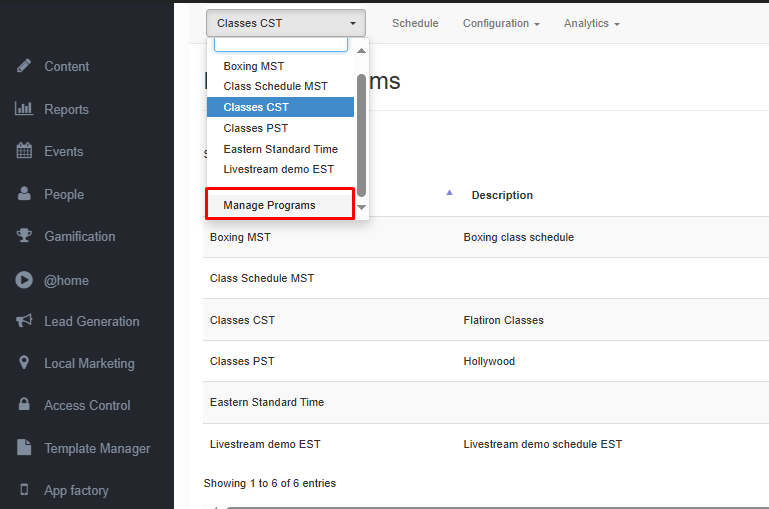Viewport: 769px width, 509px height.
Task: Select the person icon for People
Action: coord(24,194)
